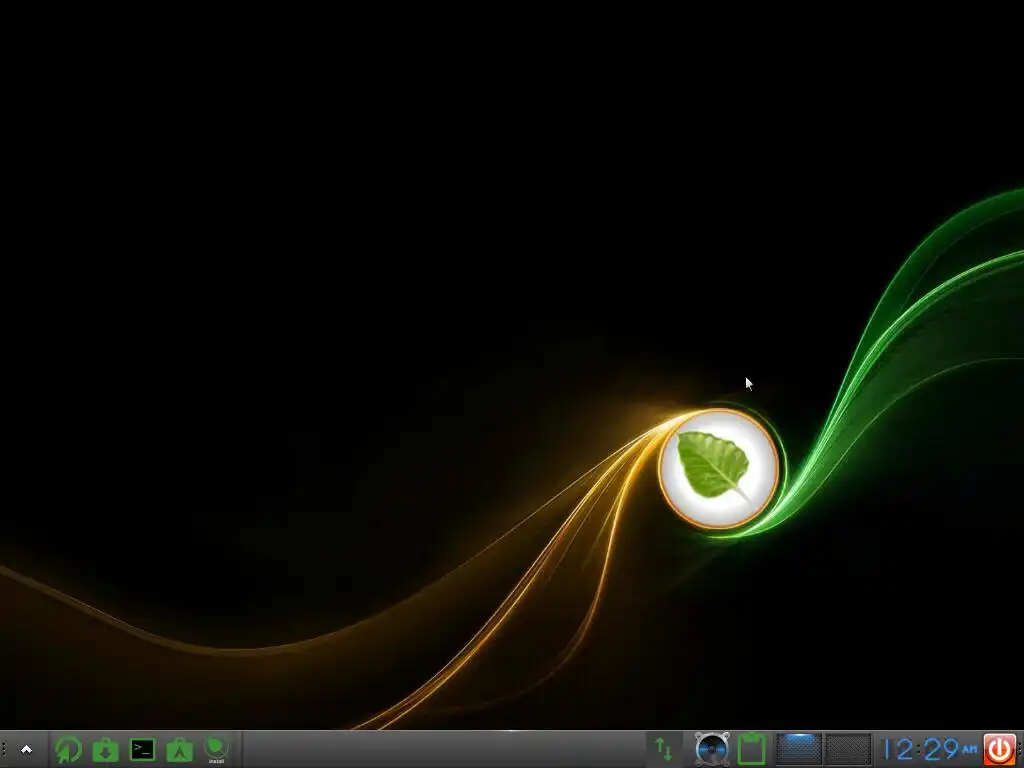Open the green clipboard gadget

point(751,749)
